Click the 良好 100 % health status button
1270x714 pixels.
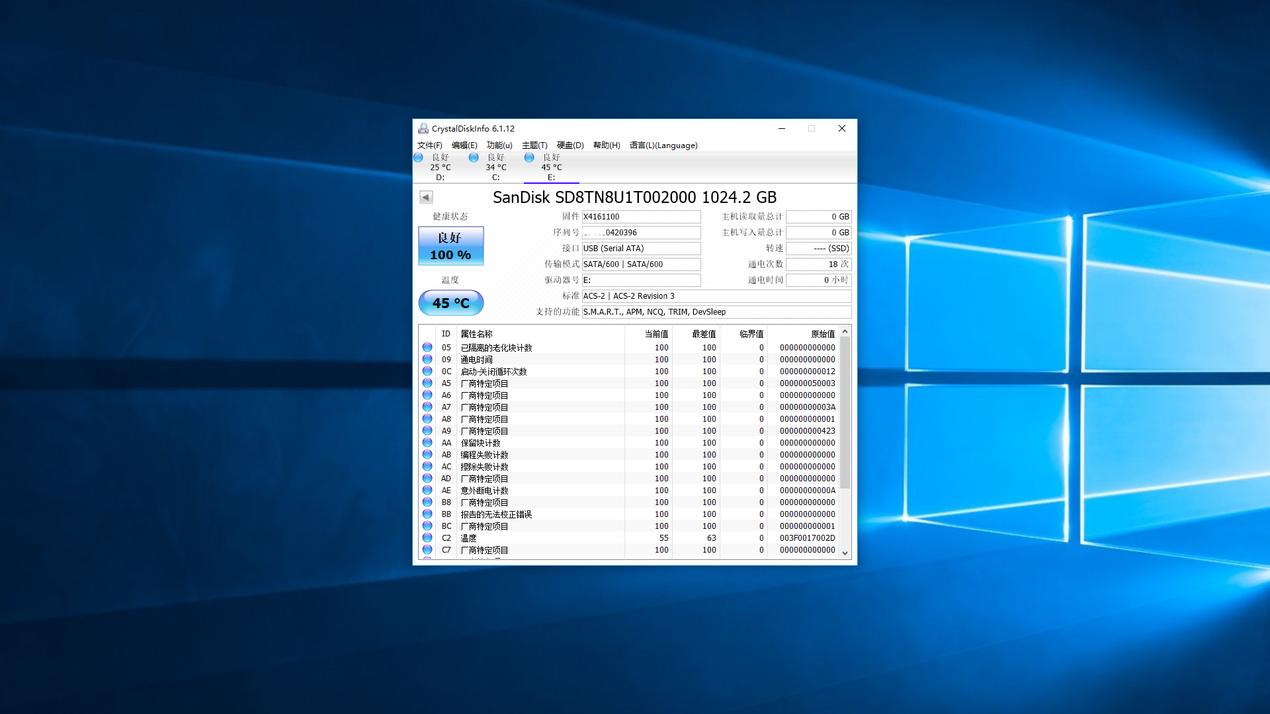[x=450, y=246]
